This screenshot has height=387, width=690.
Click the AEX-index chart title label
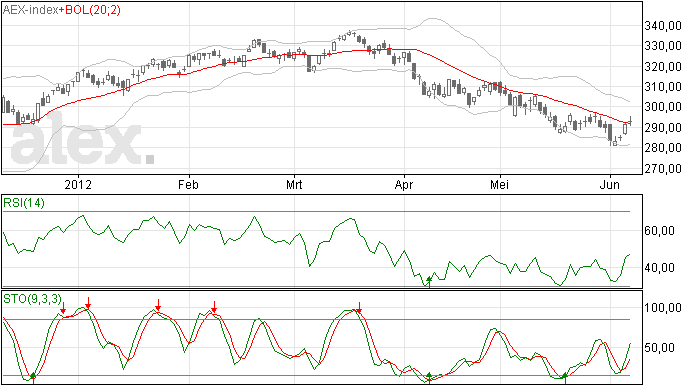pyautogui.click(x=30, y=10)
